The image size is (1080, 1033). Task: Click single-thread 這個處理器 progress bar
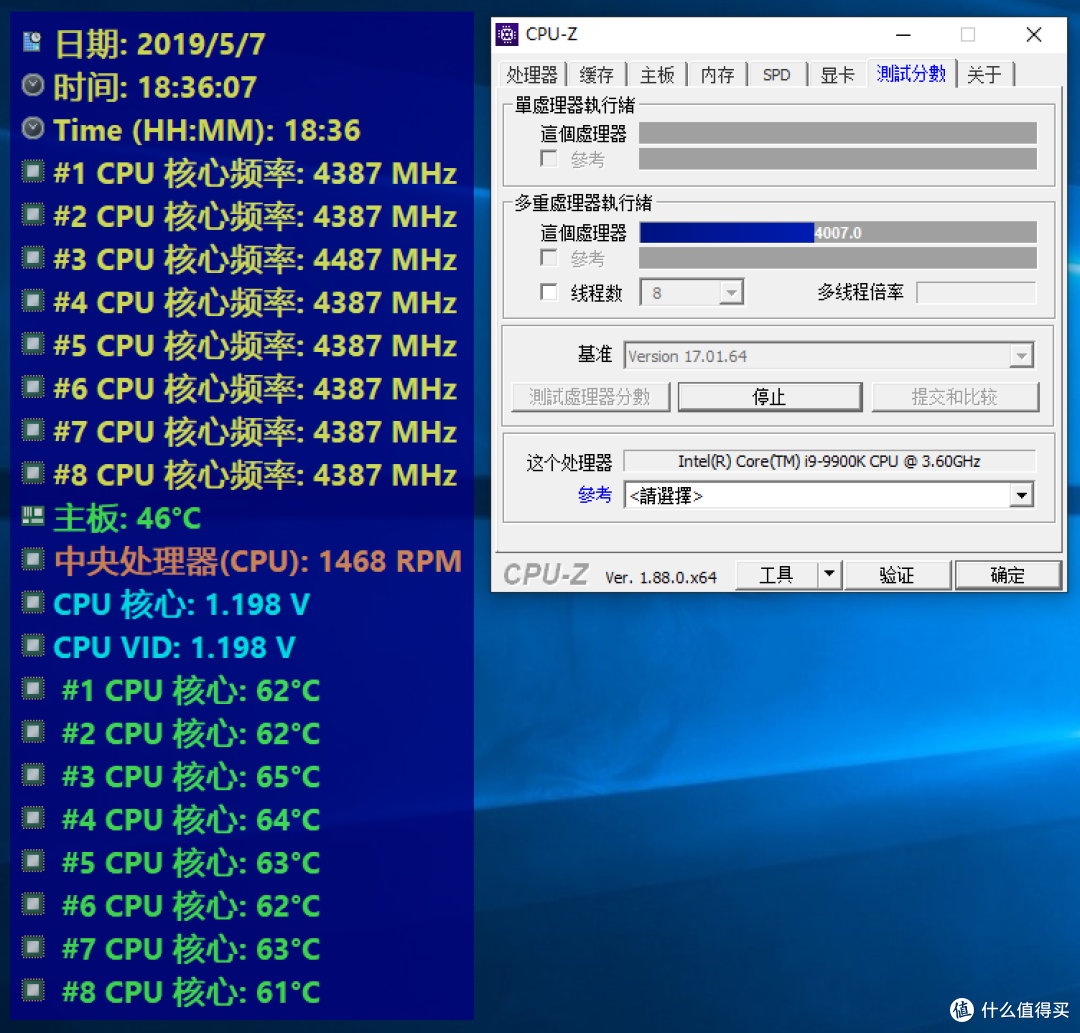pos(838,133)
